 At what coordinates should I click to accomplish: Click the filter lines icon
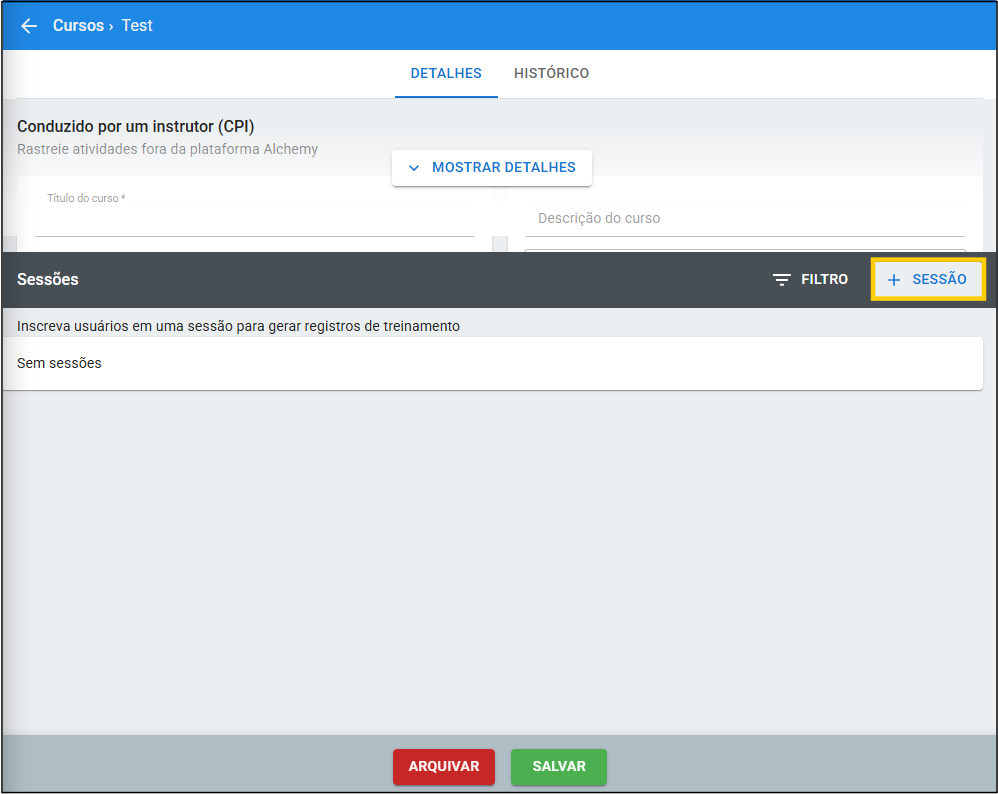782,280
